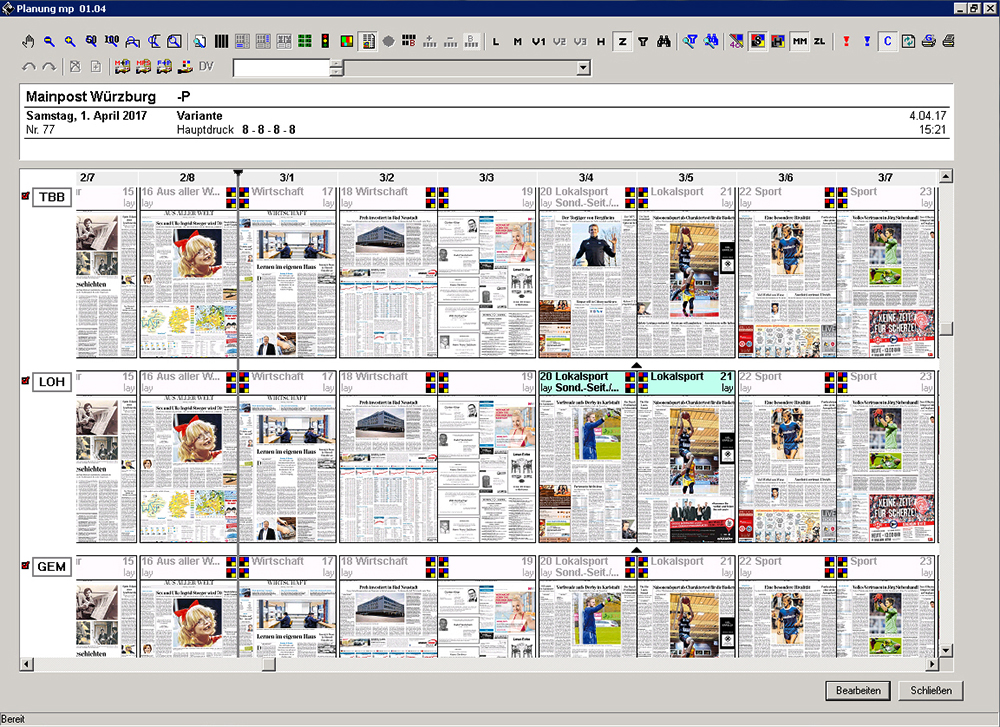Click the horizontal scrollbar right arrow
The width and height of the screenshot is (1000, 727).
point(932,665)
